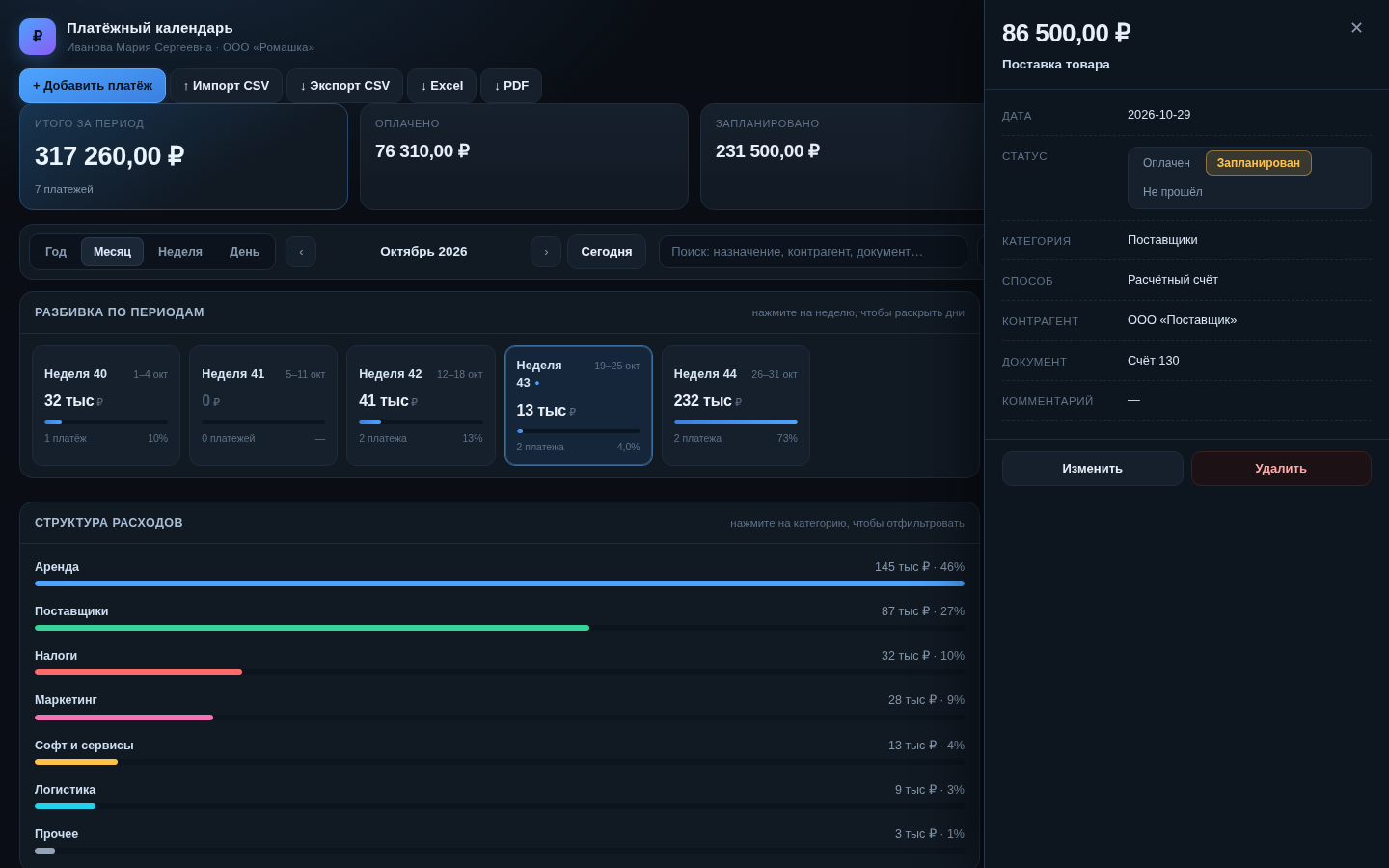Click the Добавить платёж button
Screen dimensions: 1389x868
click(93, 86)
